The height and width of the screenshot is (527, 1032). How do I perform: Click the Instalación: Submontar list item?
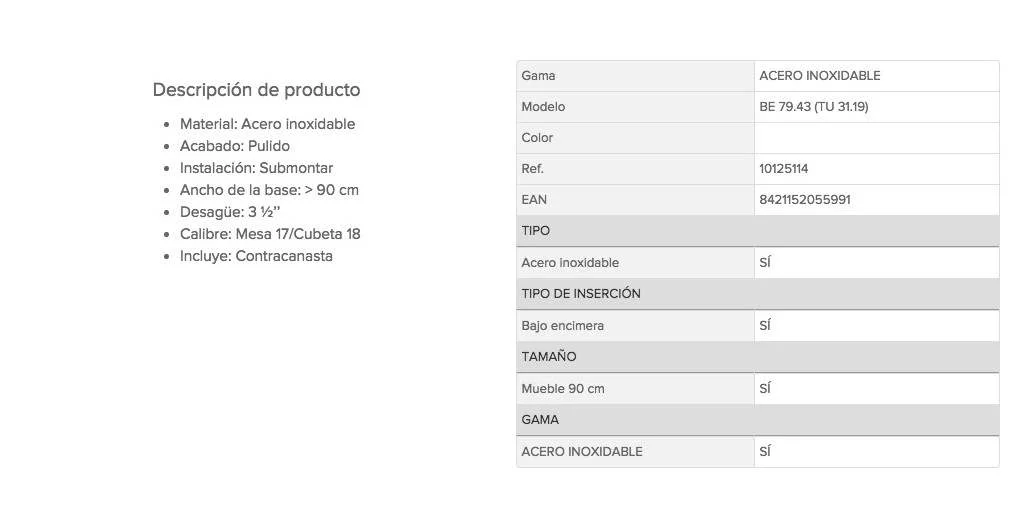(x=256, y=168)
